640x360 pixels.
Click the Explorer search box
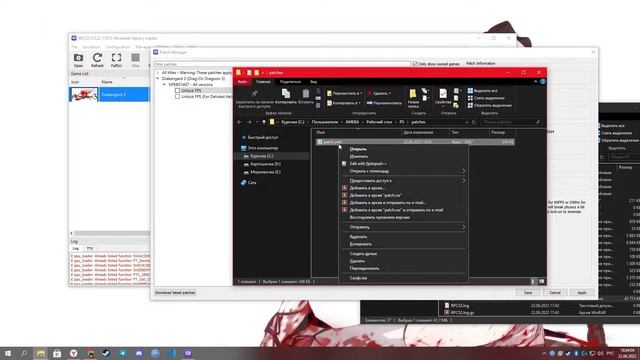[x=511, y=122]
